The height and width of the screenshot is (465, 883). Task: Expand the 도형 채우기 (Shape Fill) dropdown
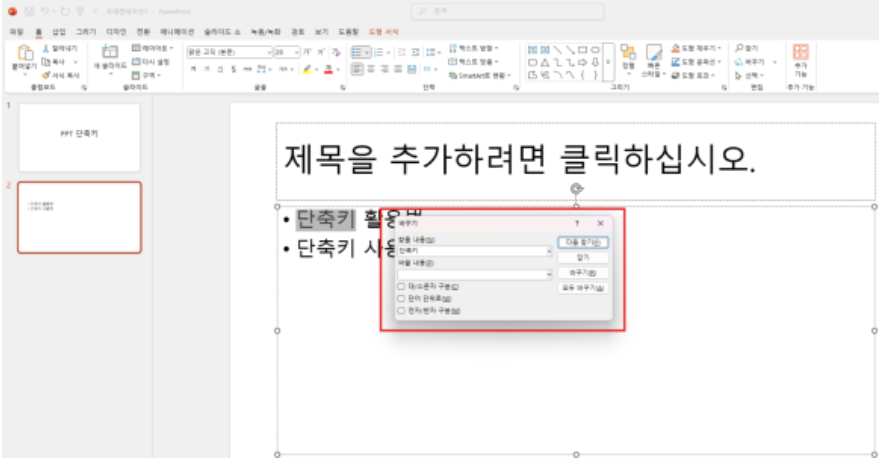click(x=720, y=47)
